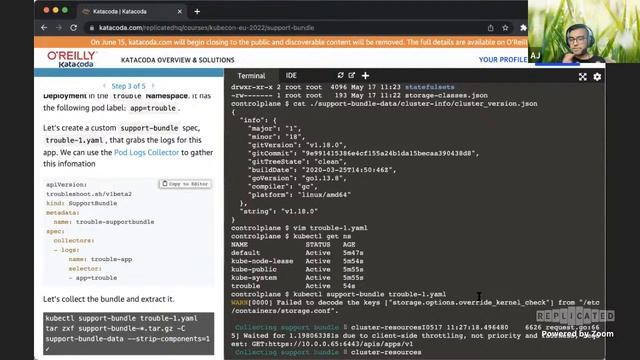Go back with the browser back arrow
640x360 pixels.
pyautogui.click(x=44, y=28)
